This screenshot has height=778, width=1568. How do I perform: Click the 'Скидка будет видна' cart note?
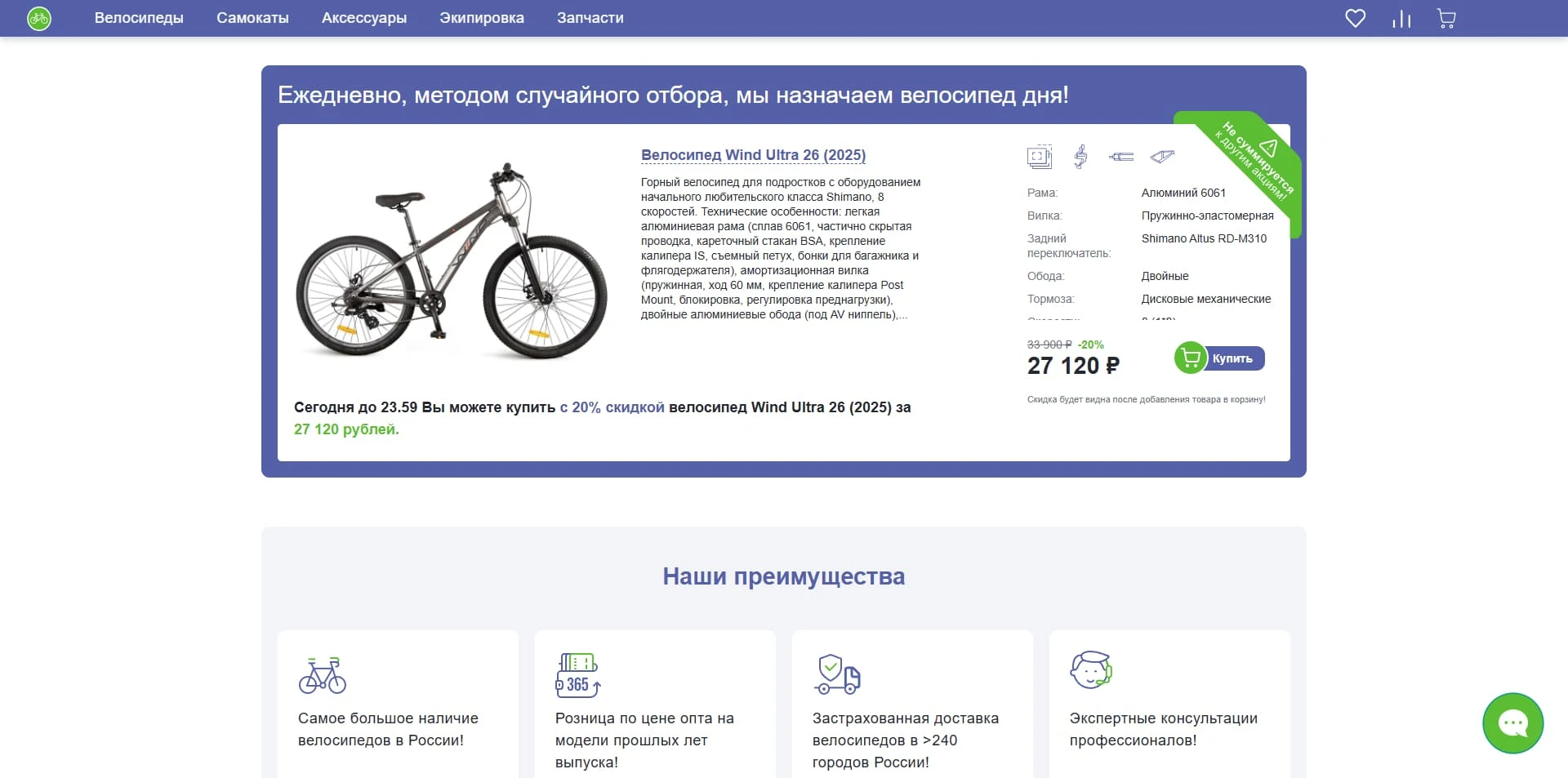pos(1147,400)
